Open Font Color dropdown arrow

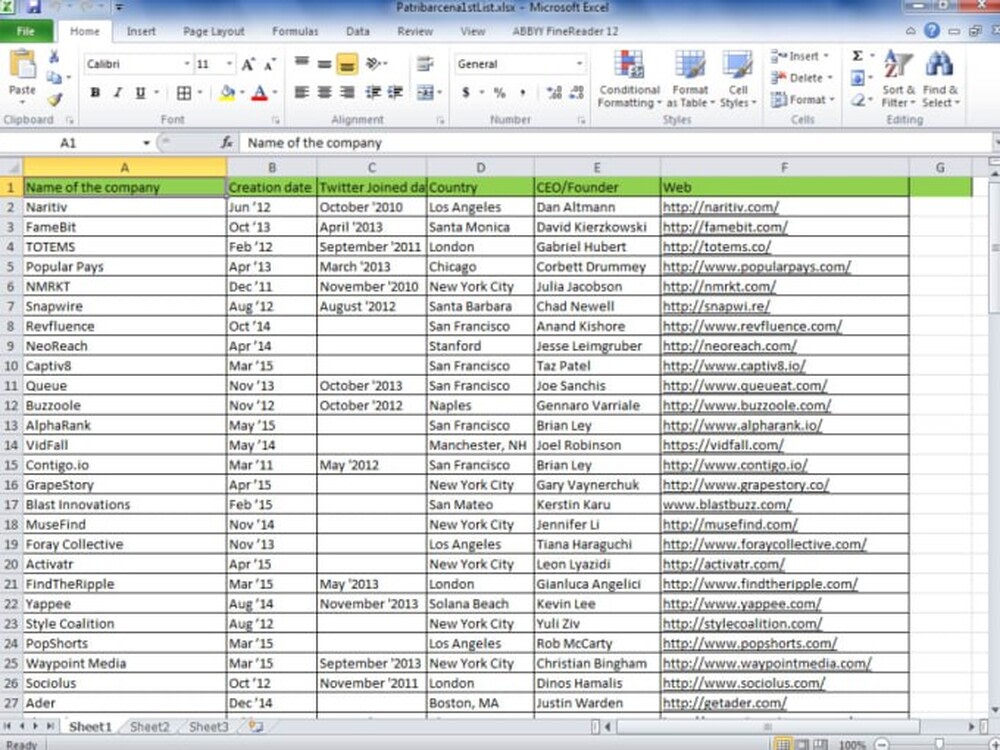tap(275, 93)
